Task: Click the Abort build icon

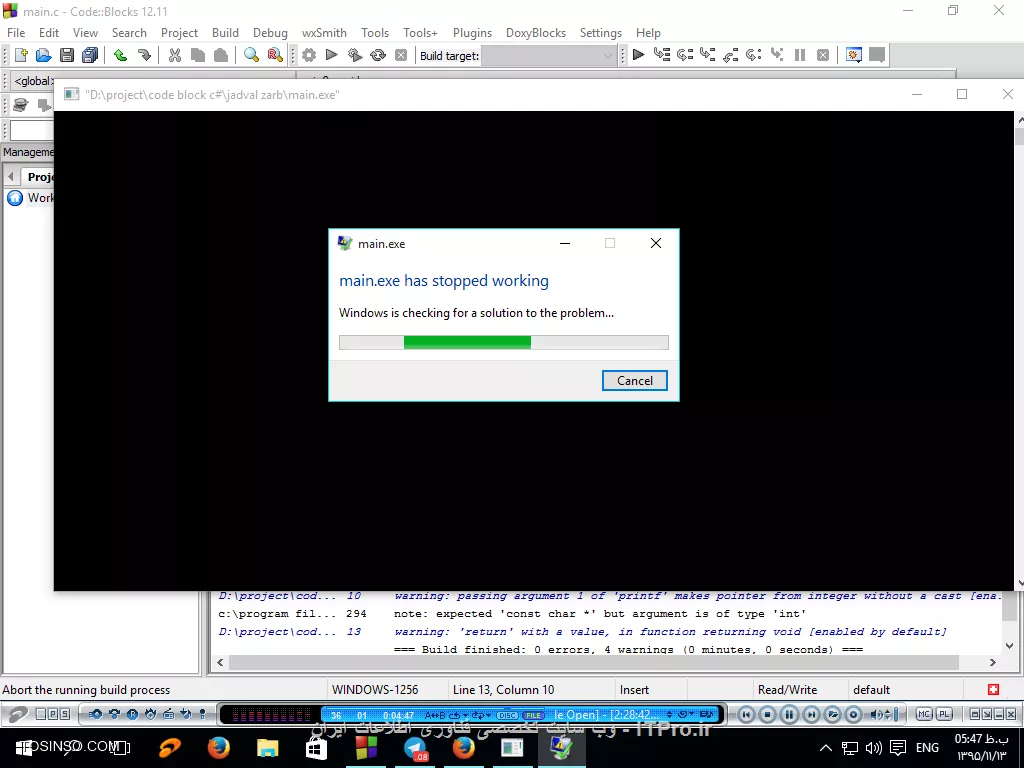Action: [x=401, y=56]
